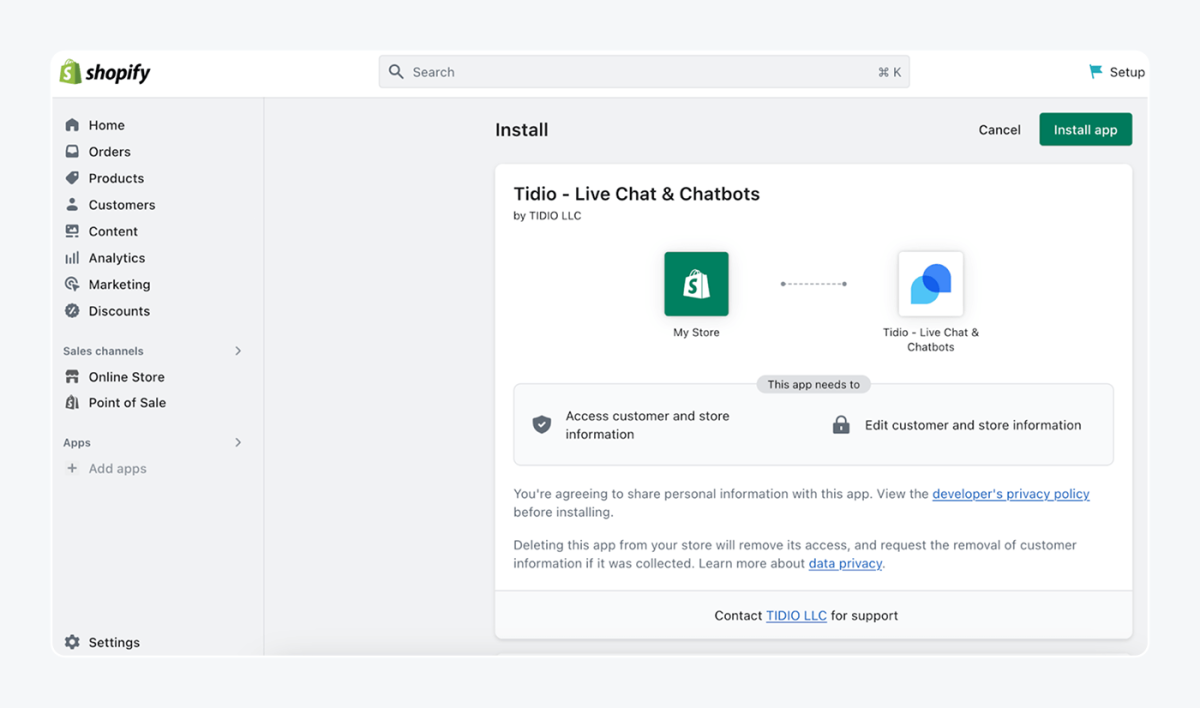Click the lock icon beside Edit customer information
Image resolution: width=1200 pixels, height=708 pixels.
tap(841, 425)
